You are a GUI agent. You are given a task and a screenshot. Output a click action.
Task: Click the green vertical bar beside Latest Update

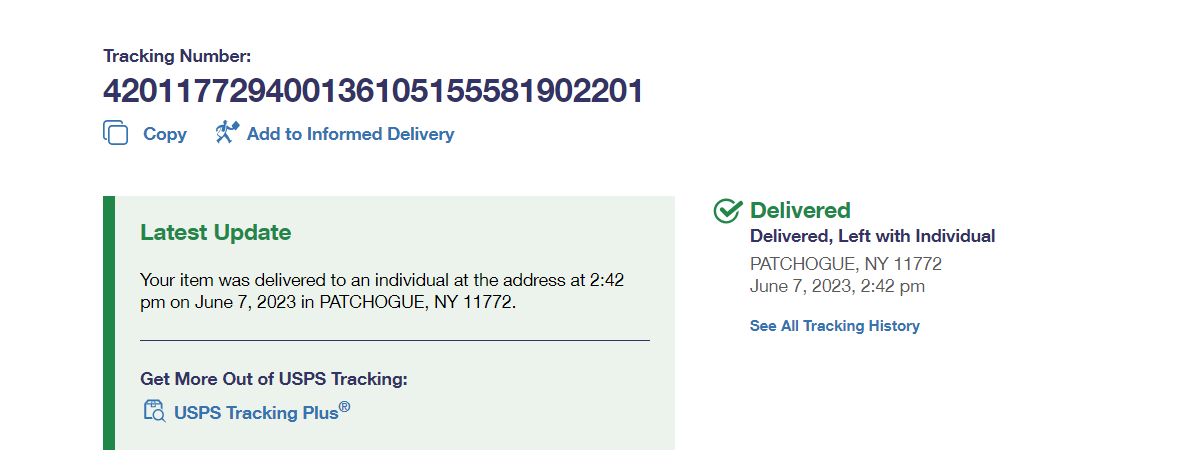pyautogui.click(x=109, y=322)
